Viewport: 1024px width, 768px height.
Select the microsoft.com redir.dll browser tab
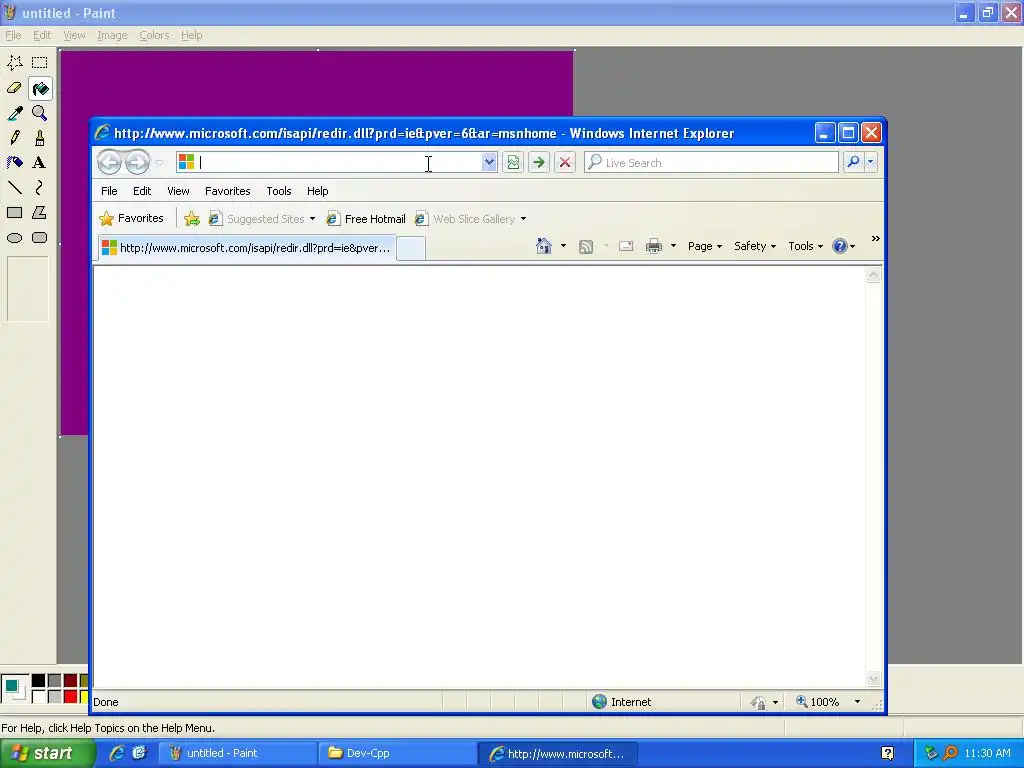247,248
